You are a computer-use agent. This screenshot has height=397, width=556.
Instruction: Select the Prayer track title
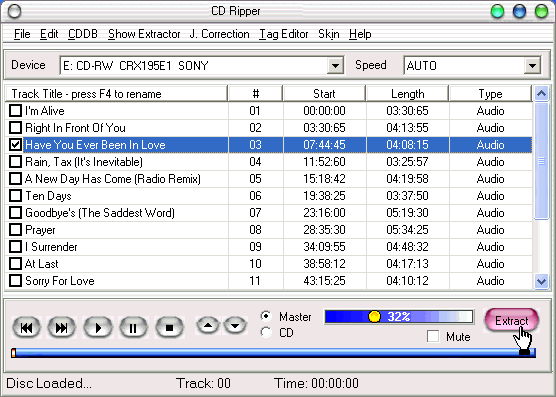pyautogui.click(x=40, y=230)
